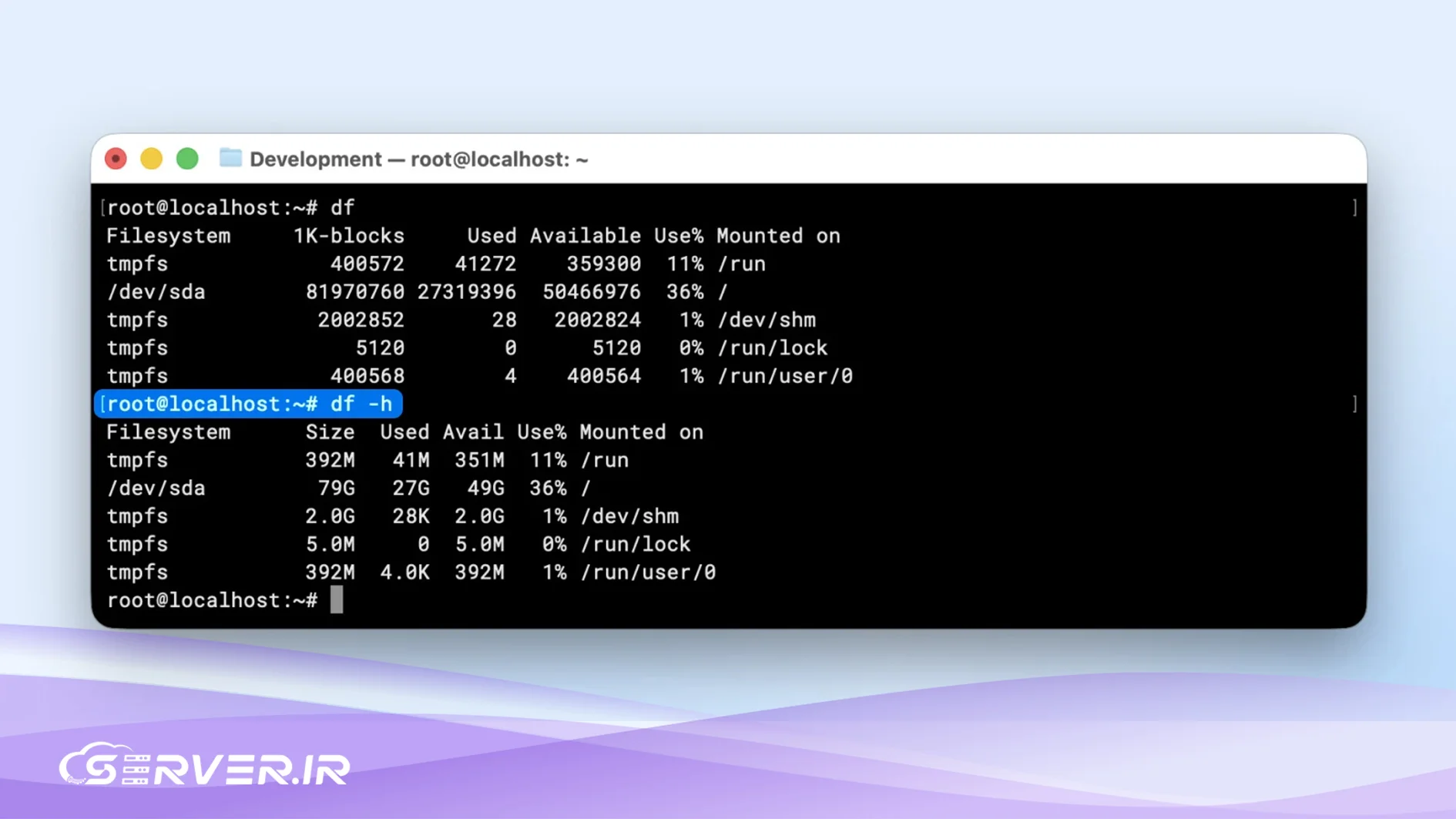This screenshot has width=1456, height=819.
Task: Click the highlighted 'df -h' command line
Action: tap(248, 404)
